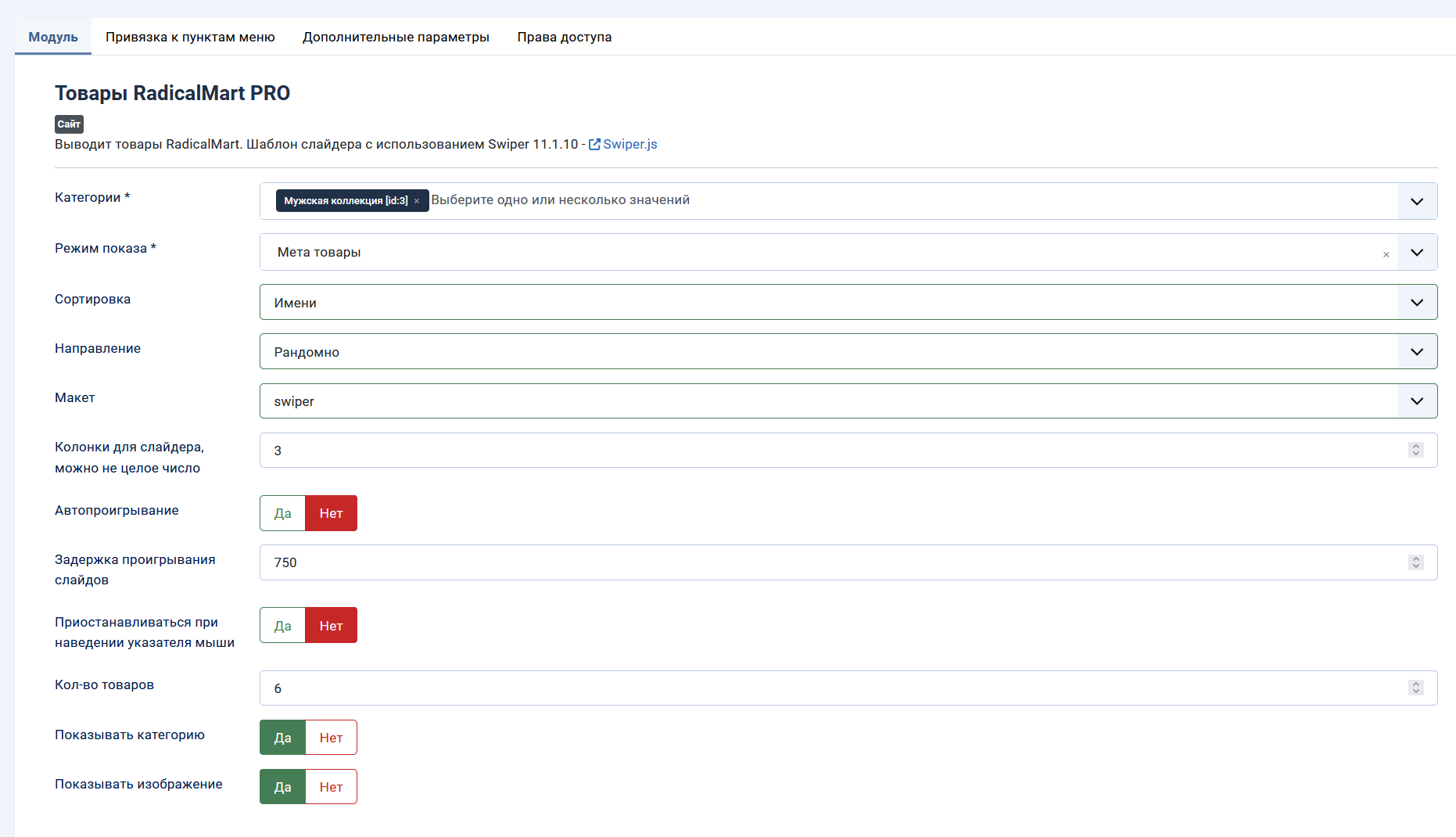Use the Кол-во товаров spinner arrows
The image size is (1456, 837).
(x=1415, y=688)
